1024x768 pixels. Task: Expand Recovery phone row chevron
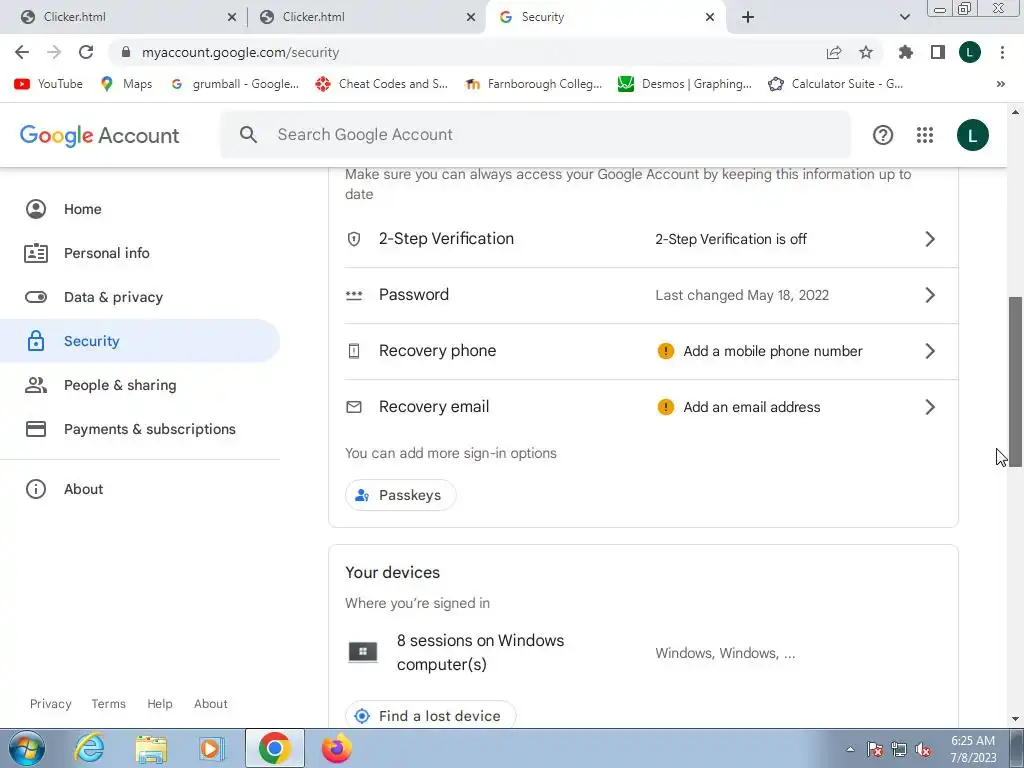(x=930, y=351)
